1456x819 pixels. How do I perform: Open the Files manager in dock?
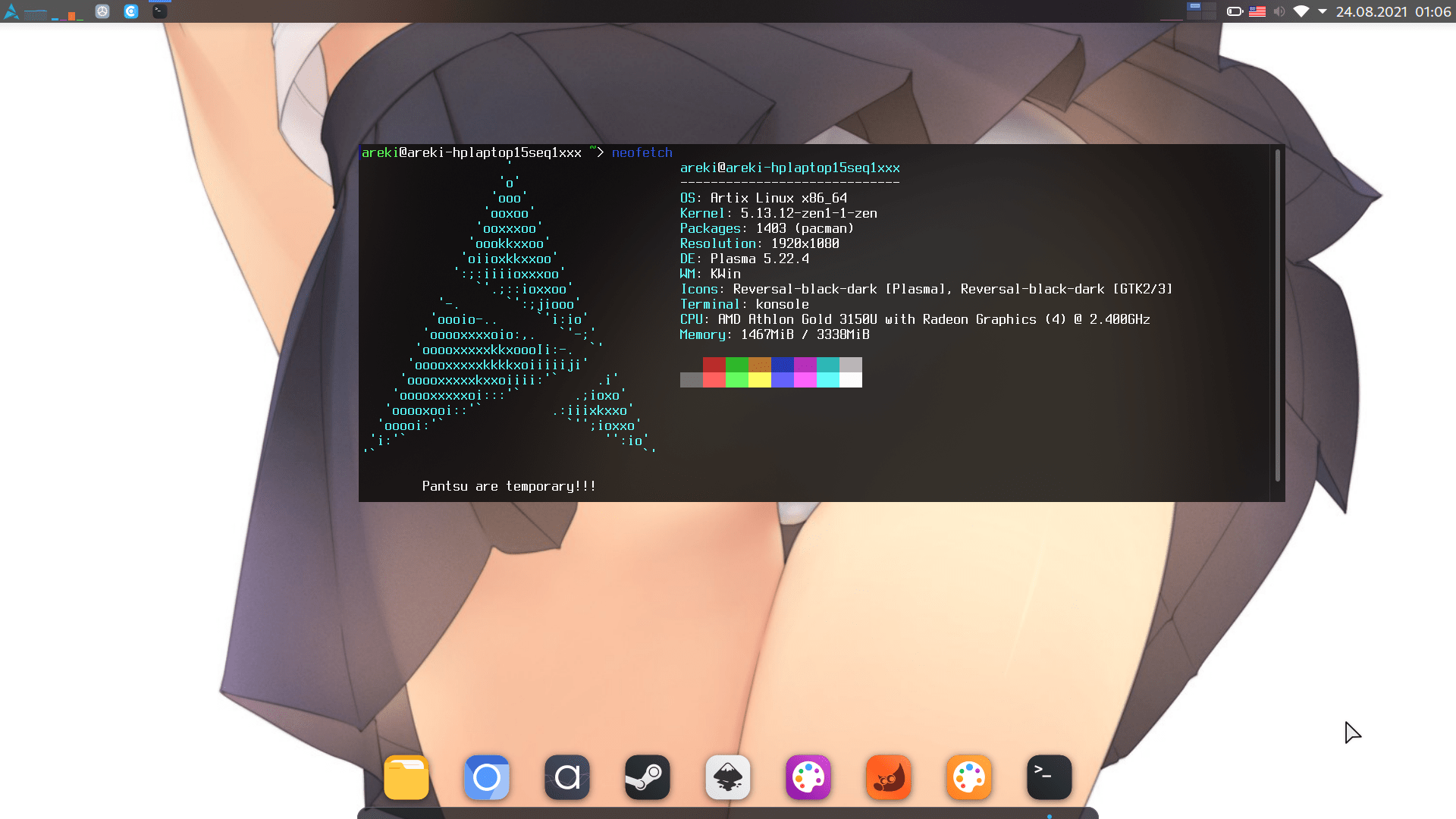coord(406,777)
